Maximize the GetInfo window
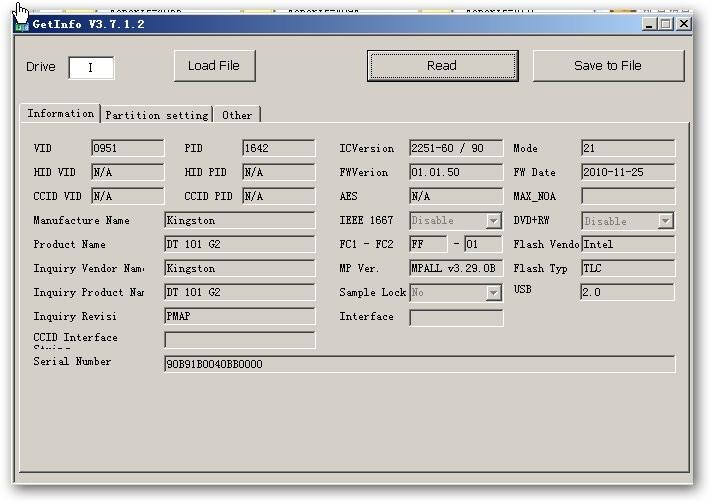Screen dimensions: 711x503 [666, 24]
